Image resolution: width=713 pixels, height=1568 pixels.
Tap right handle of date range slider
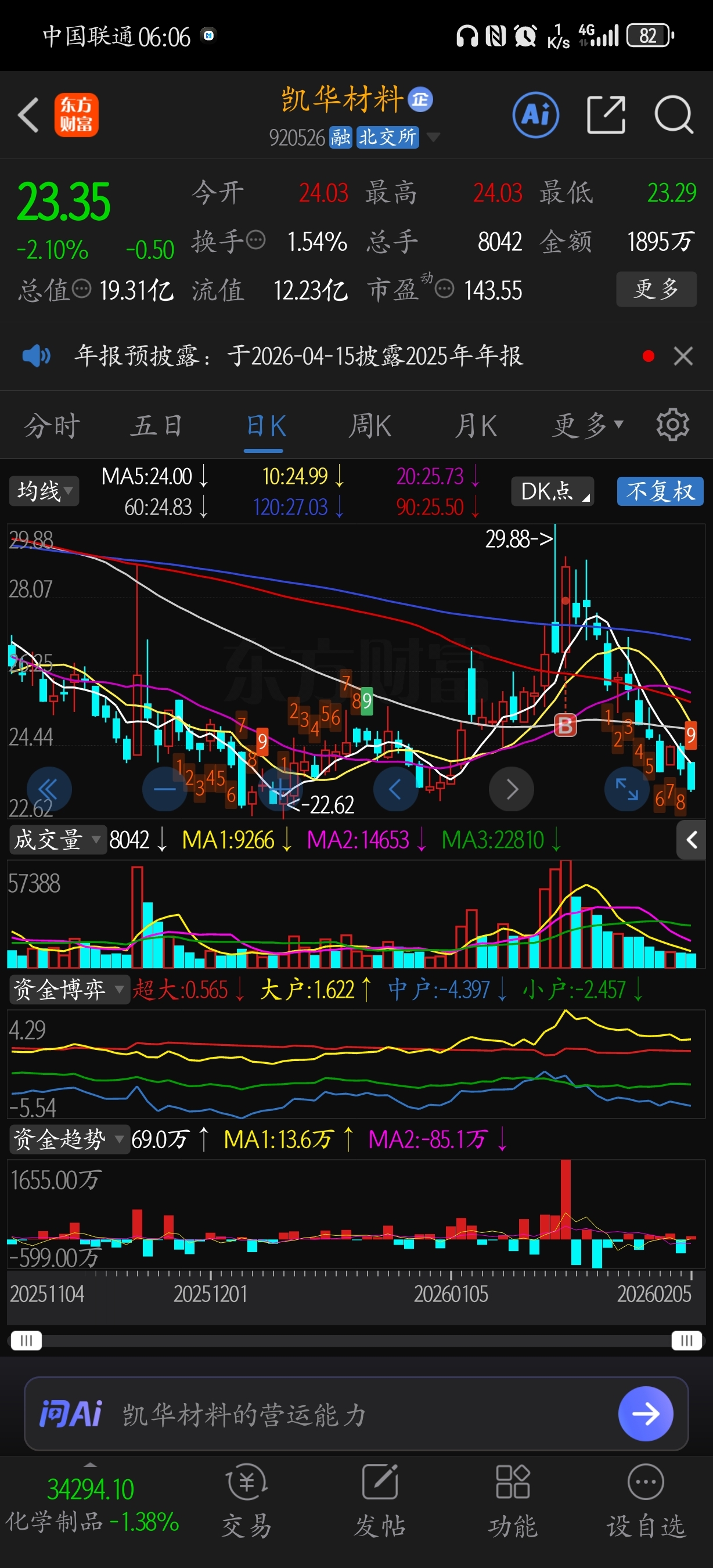pos(687,1340)
